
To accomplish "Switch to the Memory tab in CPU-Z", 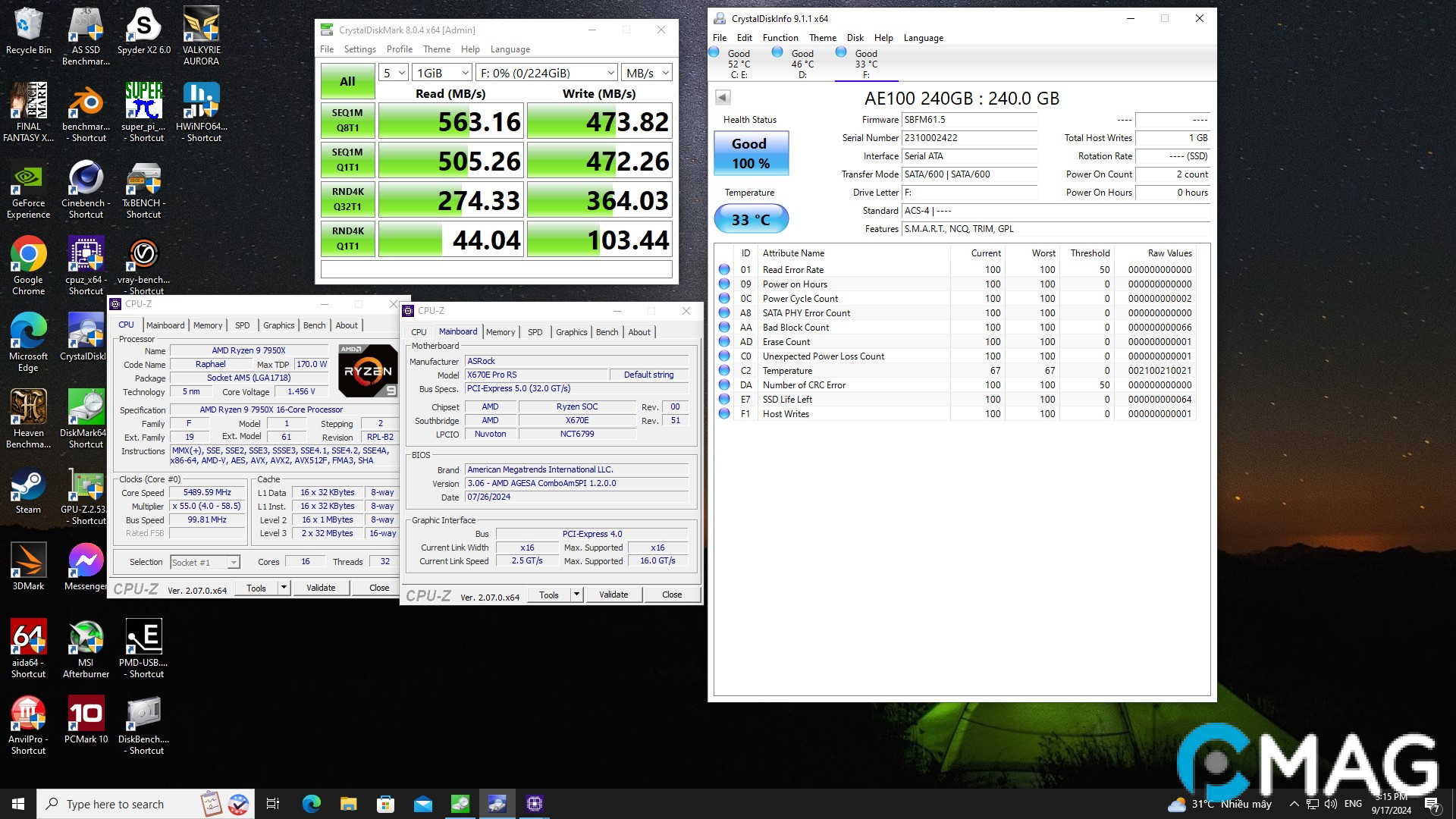I will point(207,325).
